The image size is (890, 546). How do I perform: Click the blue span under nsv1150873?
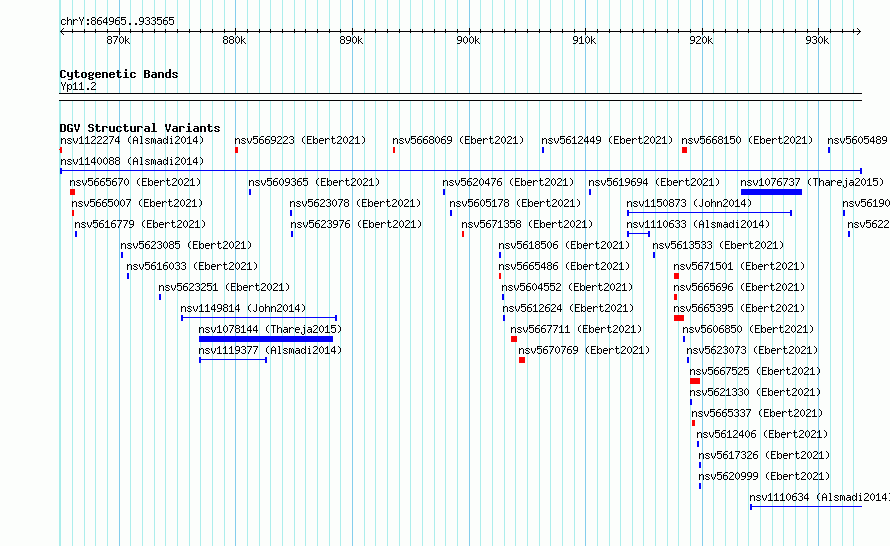(x=710, y=213)
